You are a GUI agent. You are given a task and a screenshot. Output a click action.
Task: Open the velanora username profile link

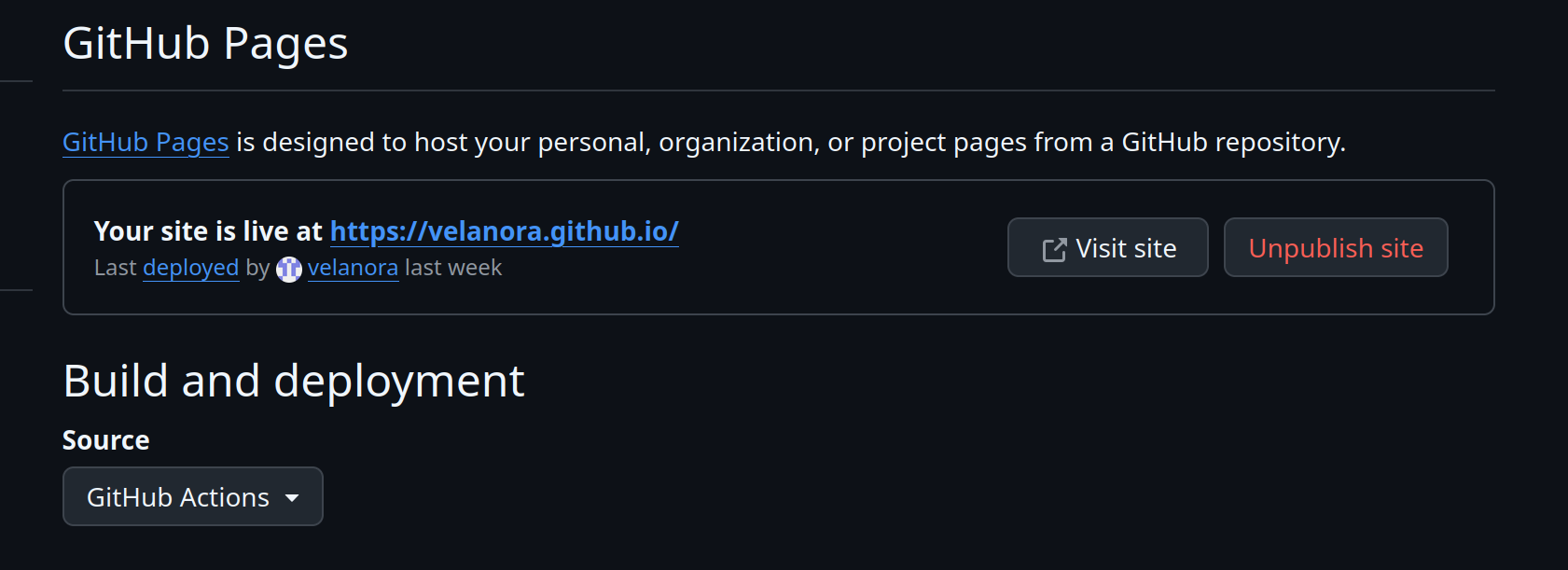[x=353, y=268]
